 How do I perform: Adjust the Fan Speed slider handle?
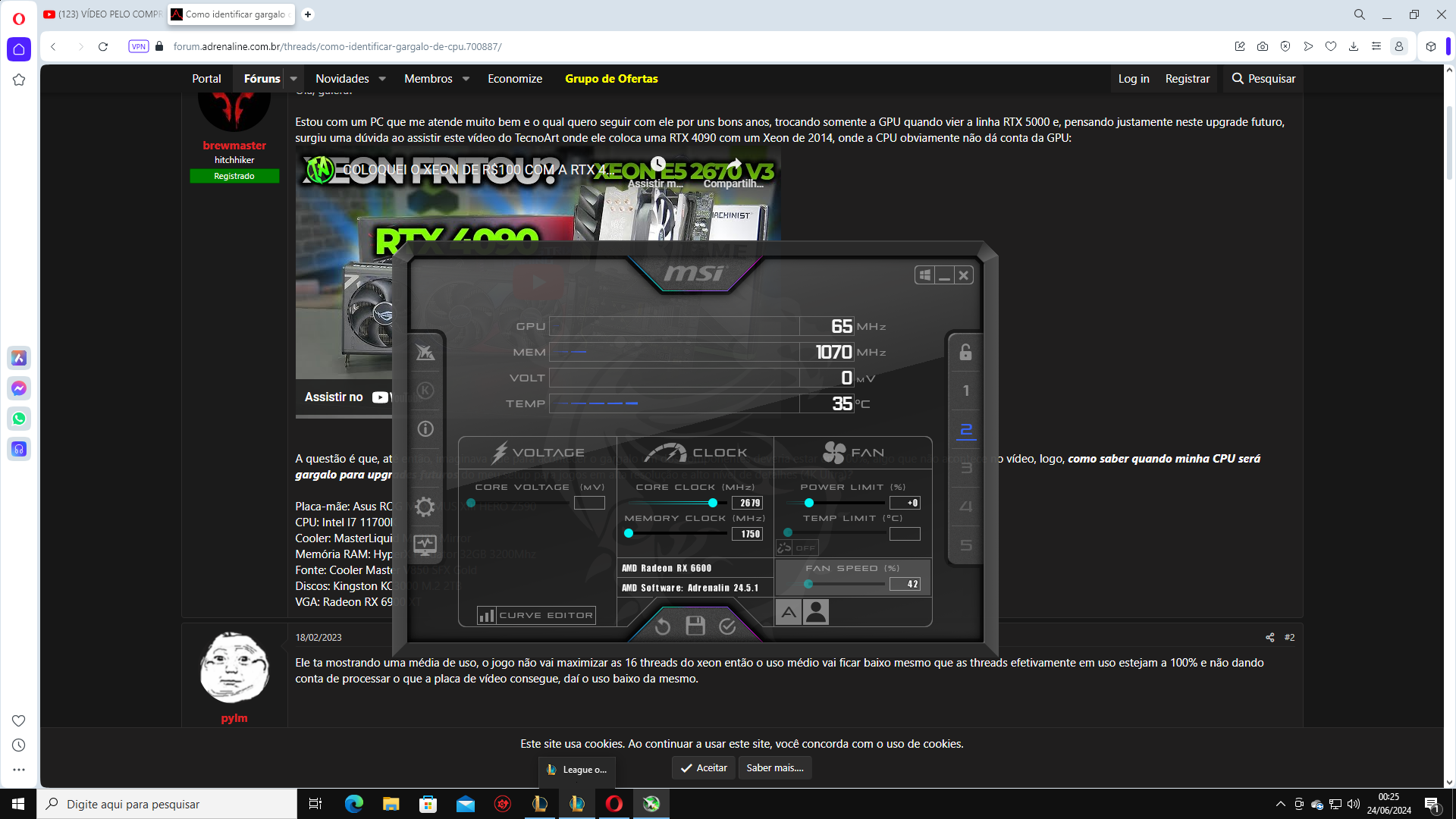click(808, 584)
